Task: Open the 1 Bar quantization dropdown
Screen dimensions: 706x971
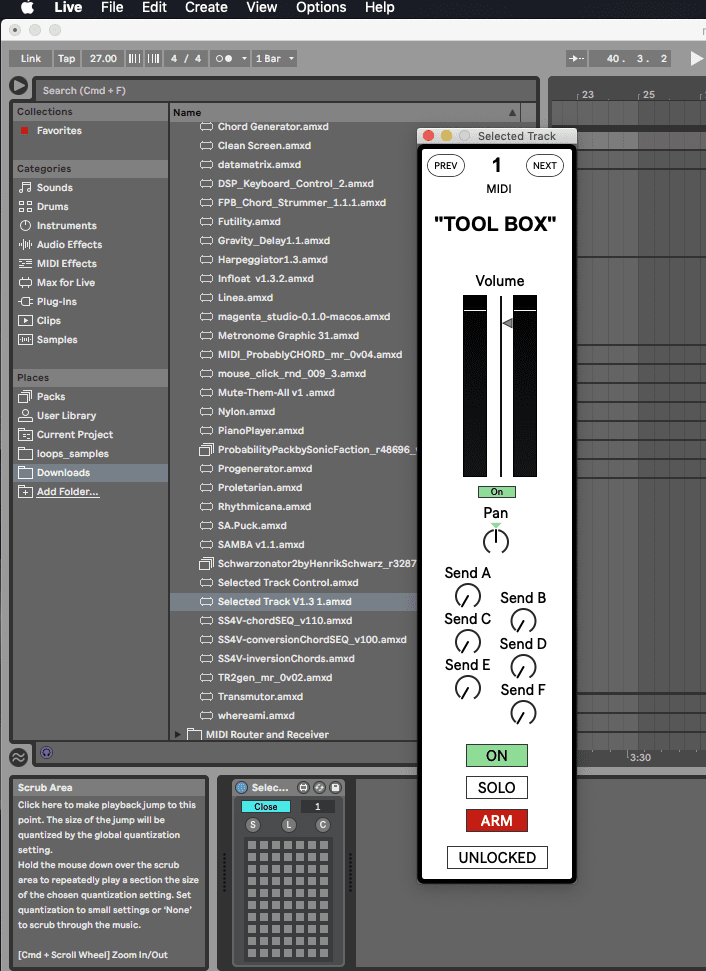Action: click(274, 58)
